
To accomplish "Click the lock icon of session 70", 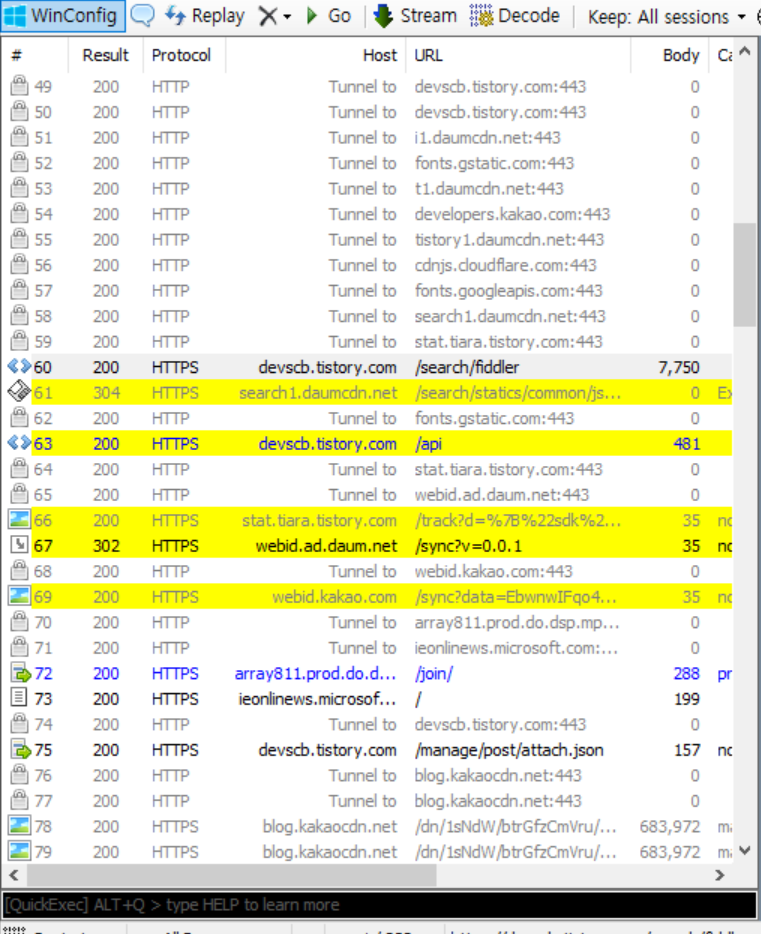I will click(x=20, y=622).
